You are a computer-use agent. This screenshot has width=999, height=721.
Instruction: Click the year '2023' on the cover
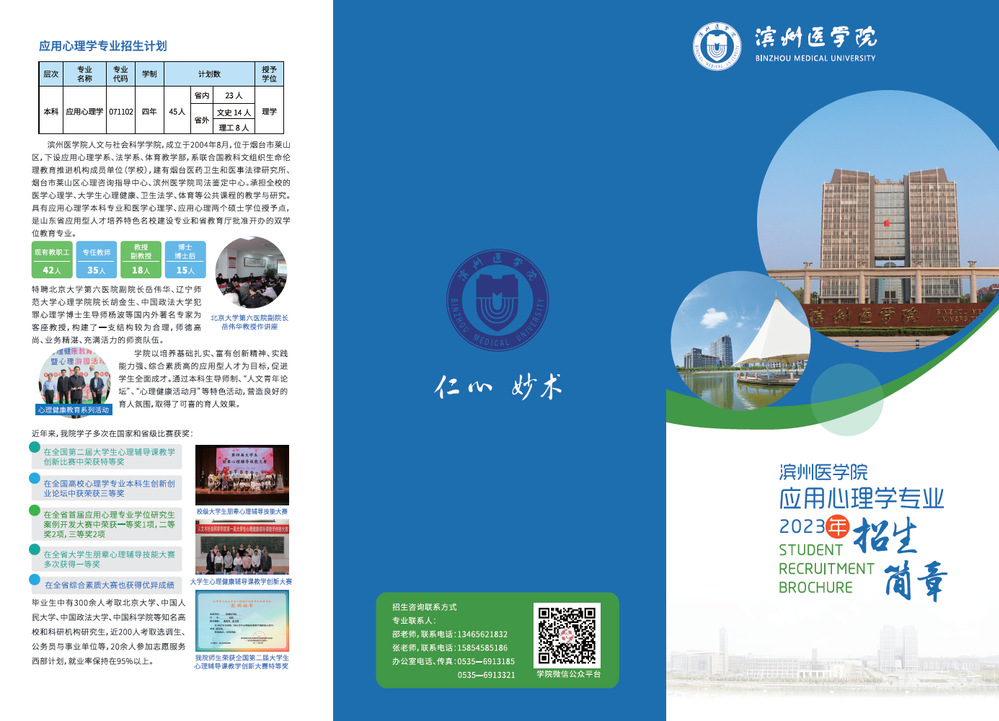(x=801, y=526)
